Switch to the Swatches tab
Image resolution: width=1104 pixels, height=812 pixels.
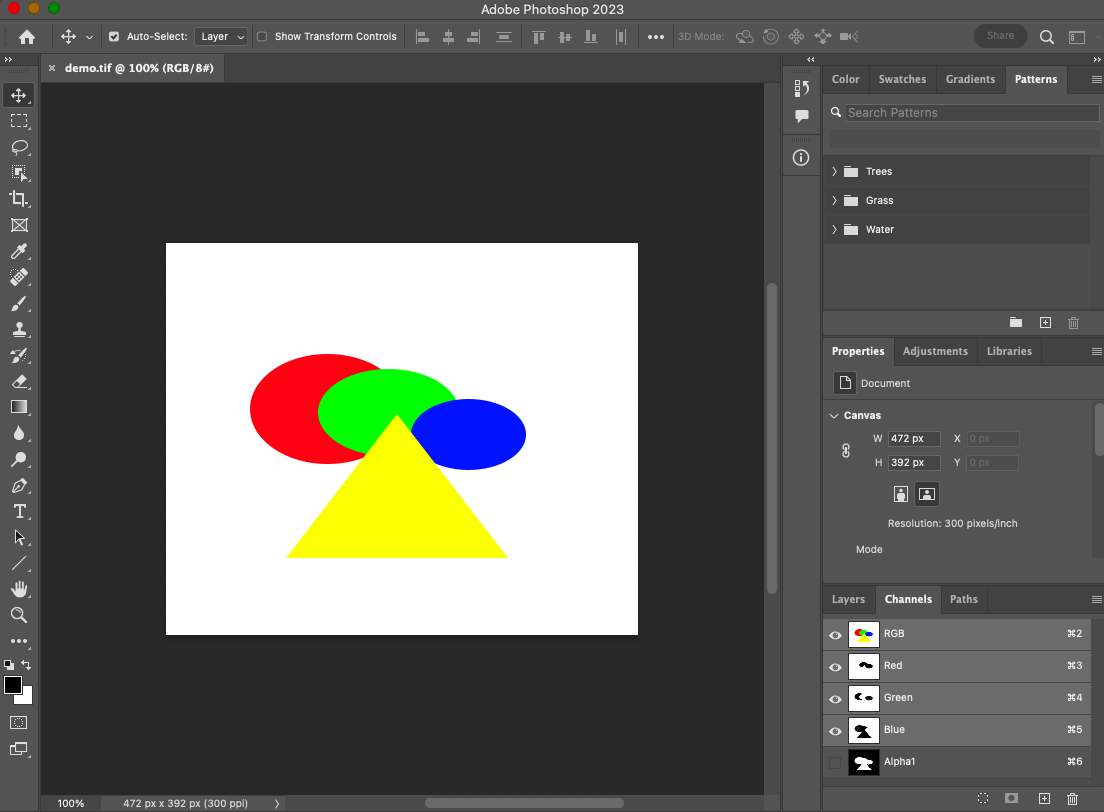(x=902, y=79)
